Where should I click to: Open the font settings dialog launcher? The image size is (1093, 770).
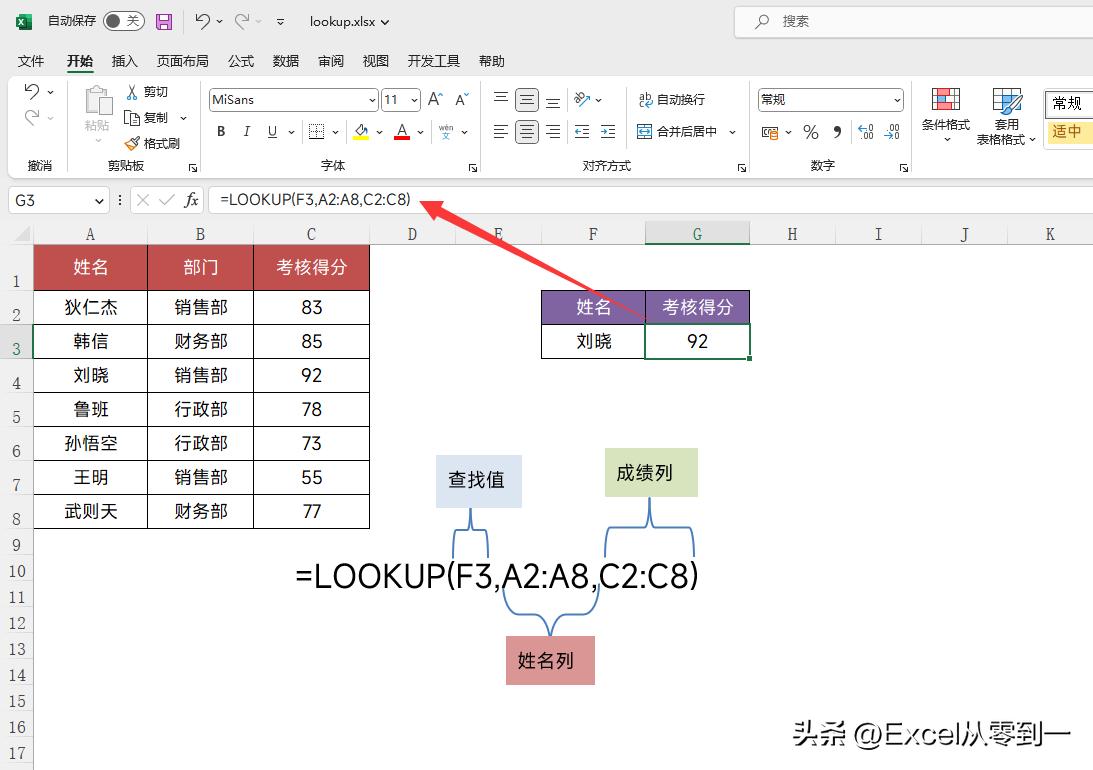[x=473, y=168]
